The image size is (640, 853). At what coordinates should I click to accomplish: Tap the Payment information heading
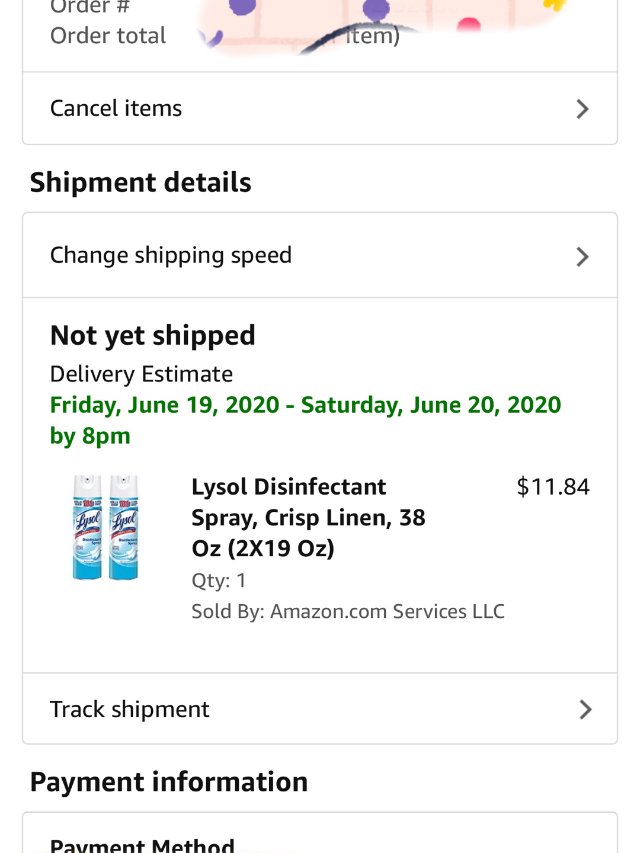pyautogui.click(x=169, y=781)
